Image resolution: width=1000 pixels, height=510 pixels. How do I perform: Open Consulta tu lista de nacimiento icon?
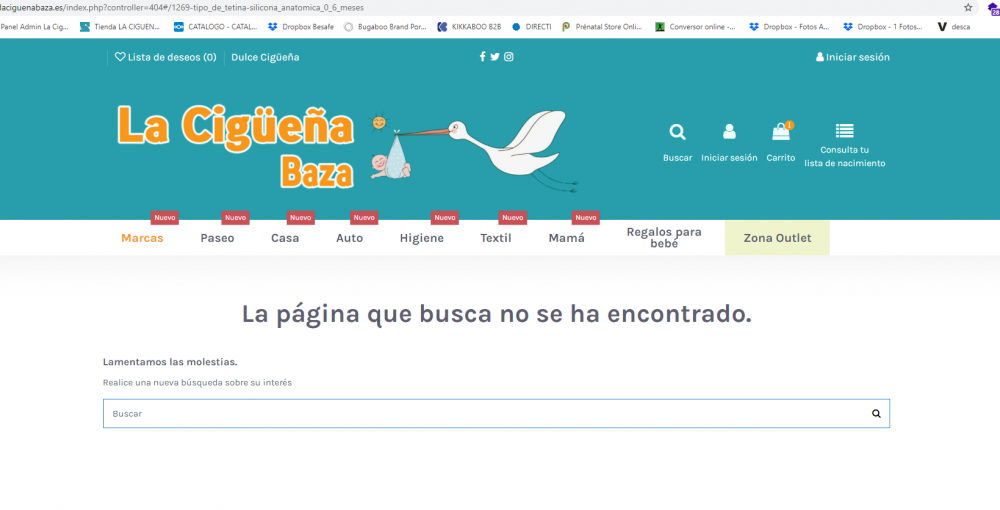click(844, 131)
